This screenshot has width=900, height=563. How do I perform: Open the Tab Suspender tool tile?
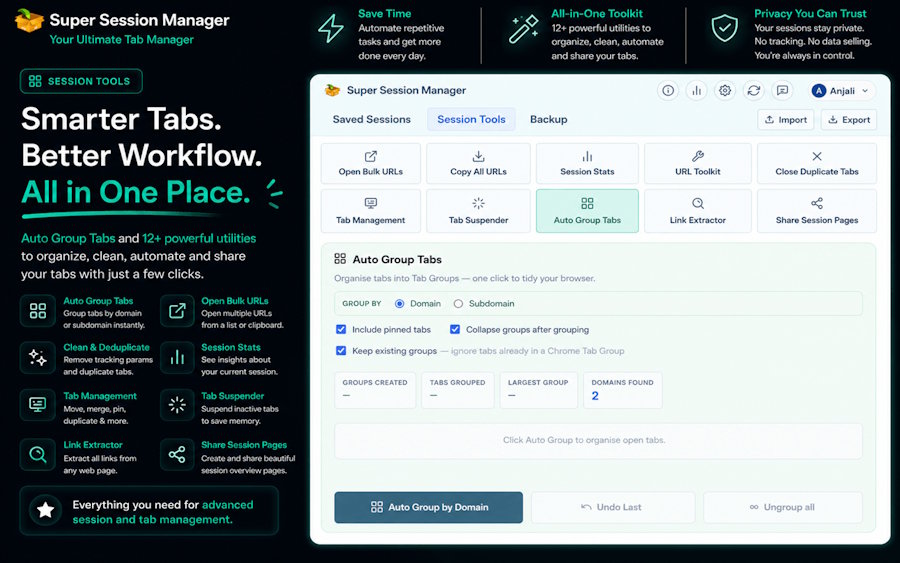(478, 211)
